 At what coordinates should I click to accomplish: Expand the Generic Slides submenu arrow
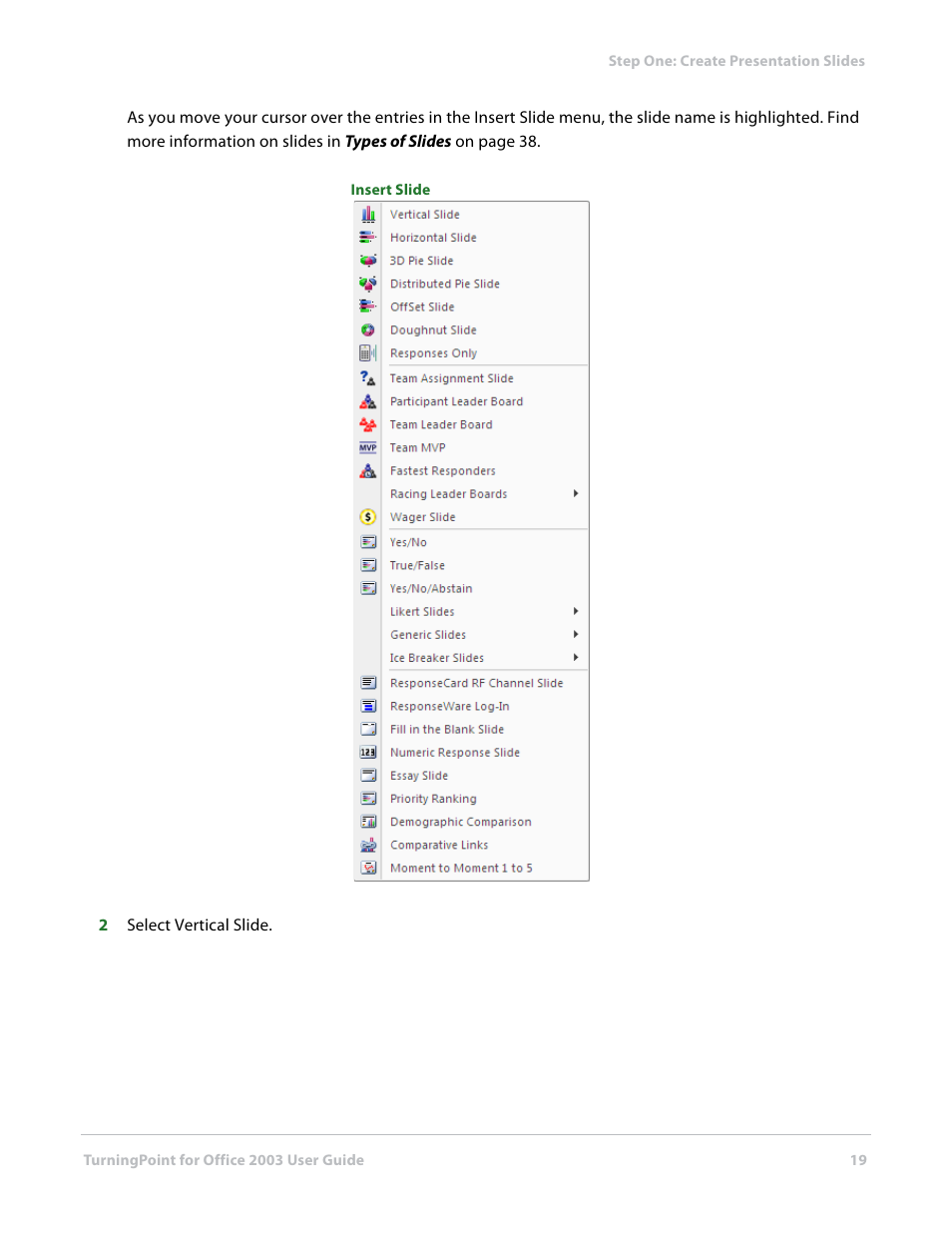click(x=576, y=634)
